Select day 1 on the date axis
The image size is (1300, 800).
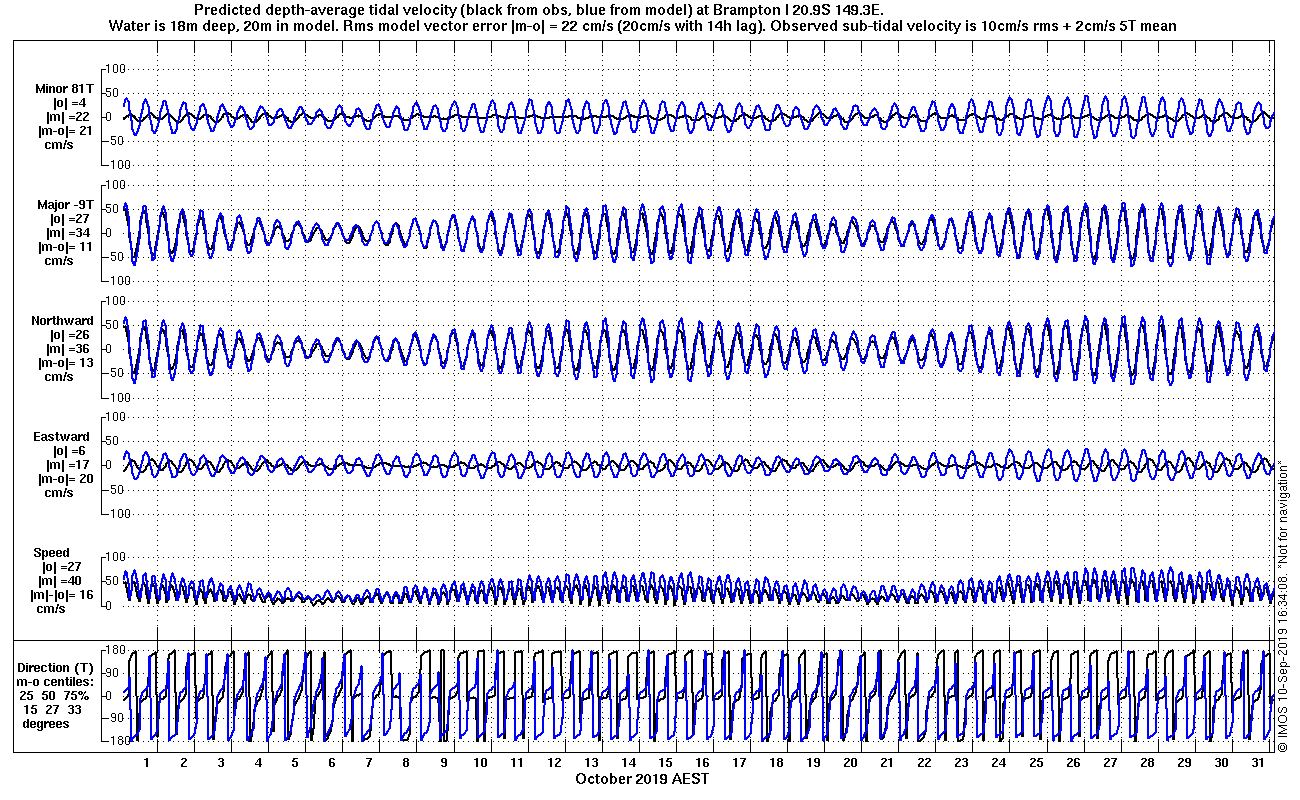click(147, 763)
